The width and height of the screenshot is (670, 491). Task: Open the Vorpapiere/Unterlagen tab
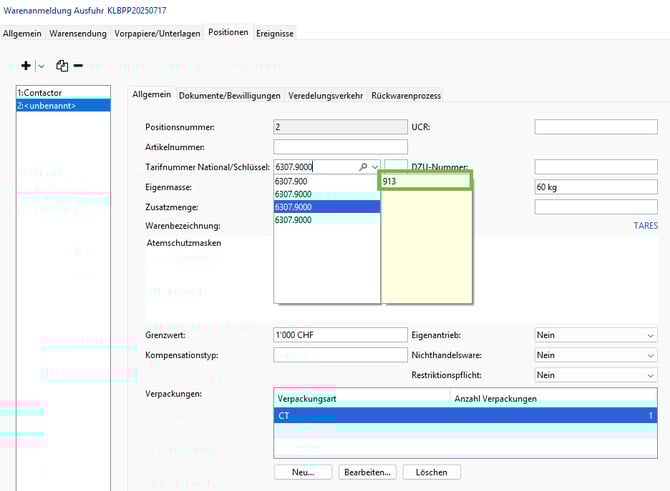click(x=157, y=33)
